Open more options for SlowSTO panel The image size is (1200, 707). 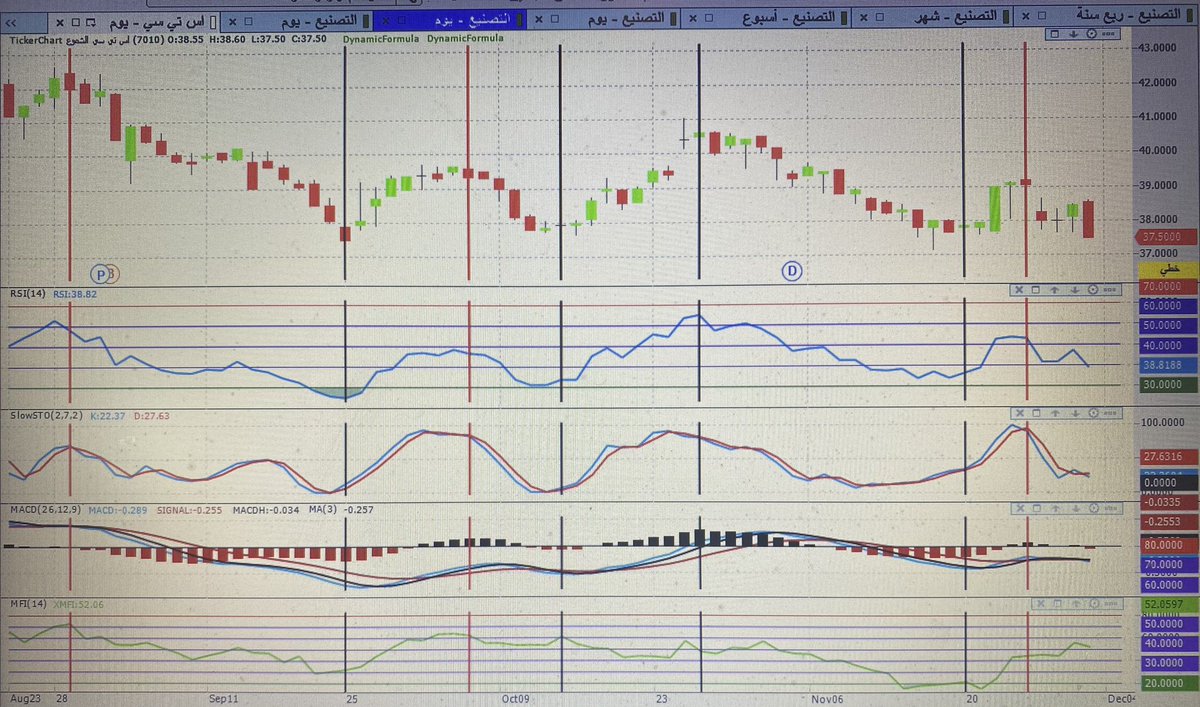click(x=1110, y=413)
